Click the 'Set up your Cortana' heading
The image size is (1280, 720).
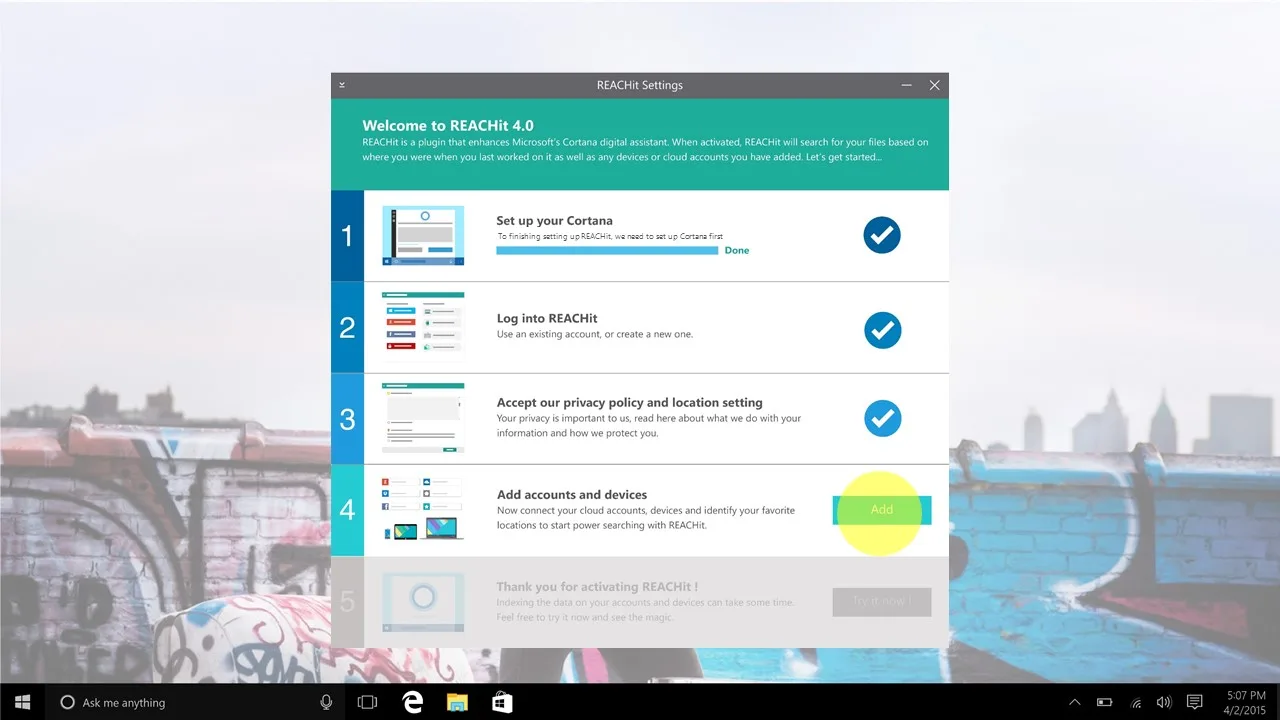click(554, 220)
